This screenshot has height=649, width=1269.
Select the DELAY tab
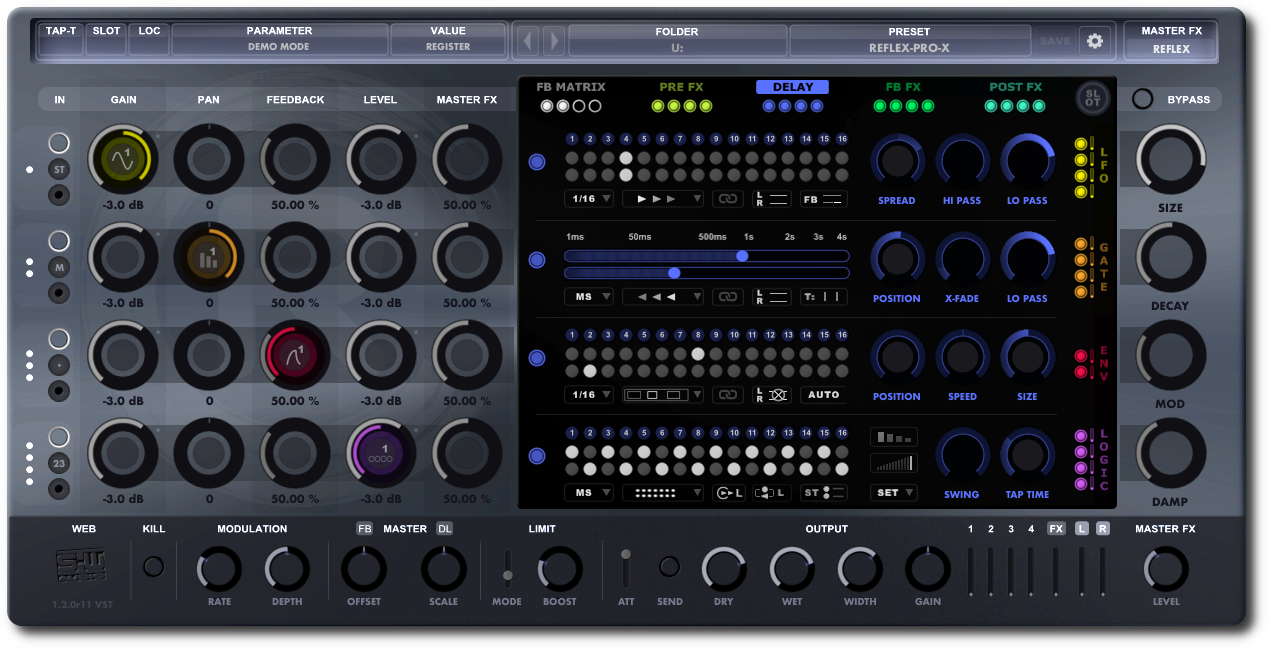coord(793,87)
